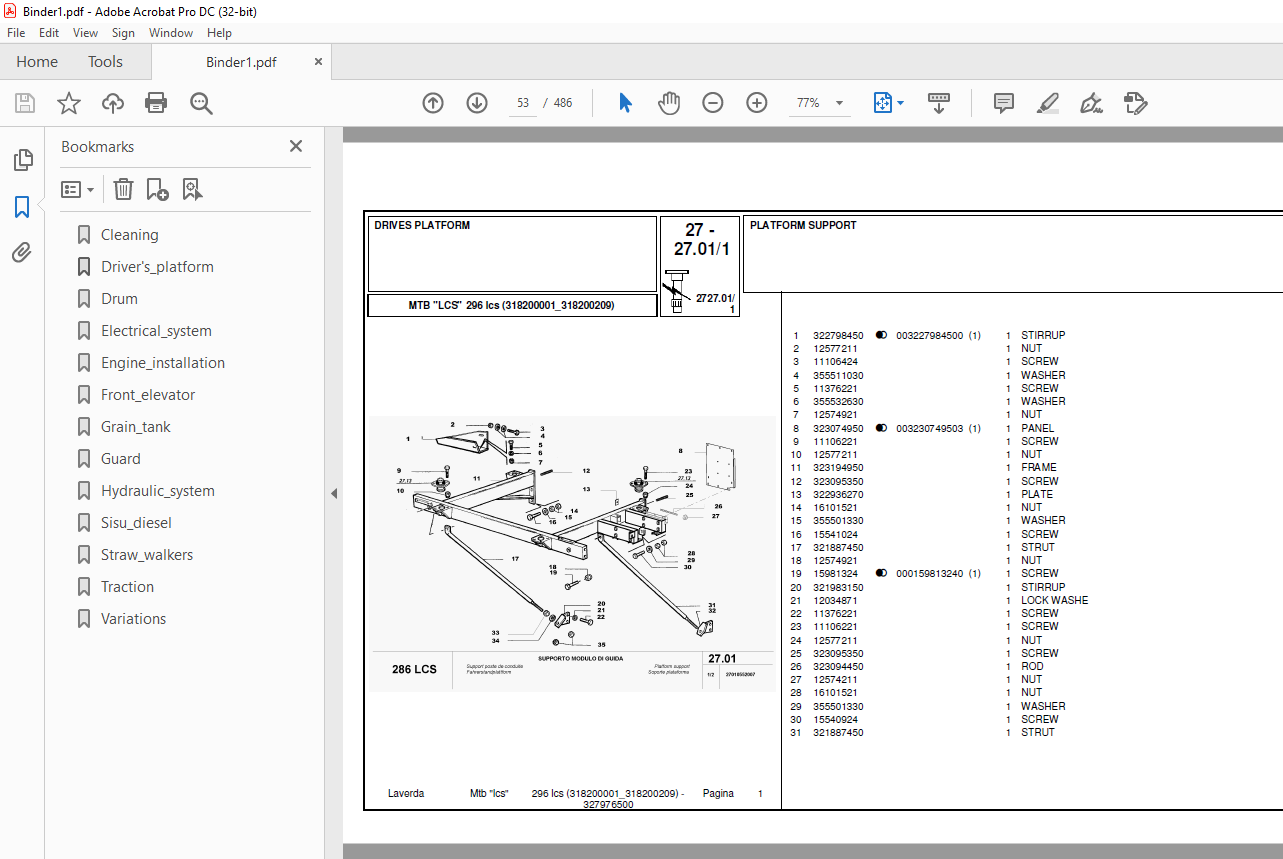Viewport: 1283px width, 859px height.
Task: Add the document to starred favorites
Action: [x=69, y=103]
